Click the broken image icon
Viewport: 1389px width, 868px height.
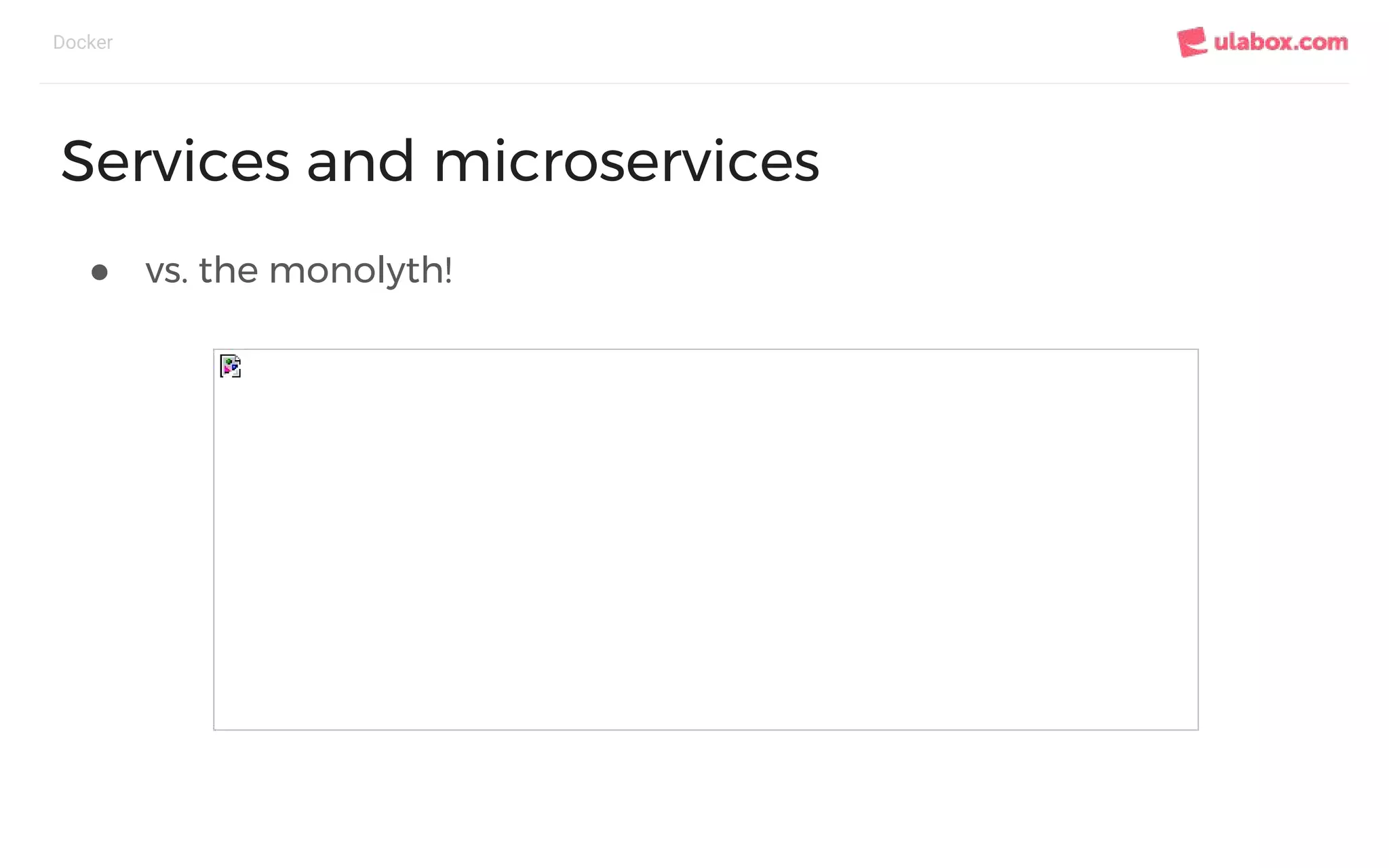[x=231, y=366]
